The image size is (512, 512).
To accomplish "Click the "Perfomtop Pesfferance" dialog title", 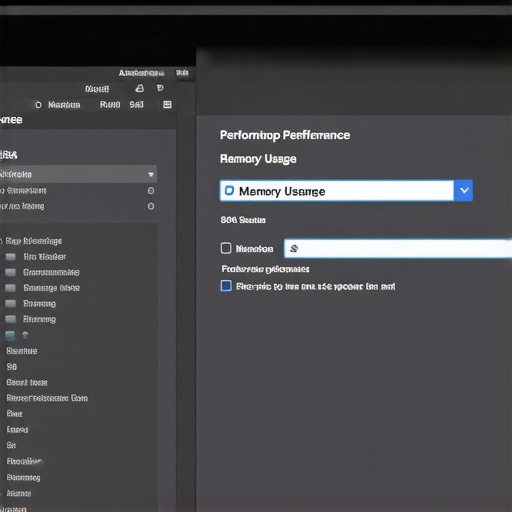I will tap(285, 135).
